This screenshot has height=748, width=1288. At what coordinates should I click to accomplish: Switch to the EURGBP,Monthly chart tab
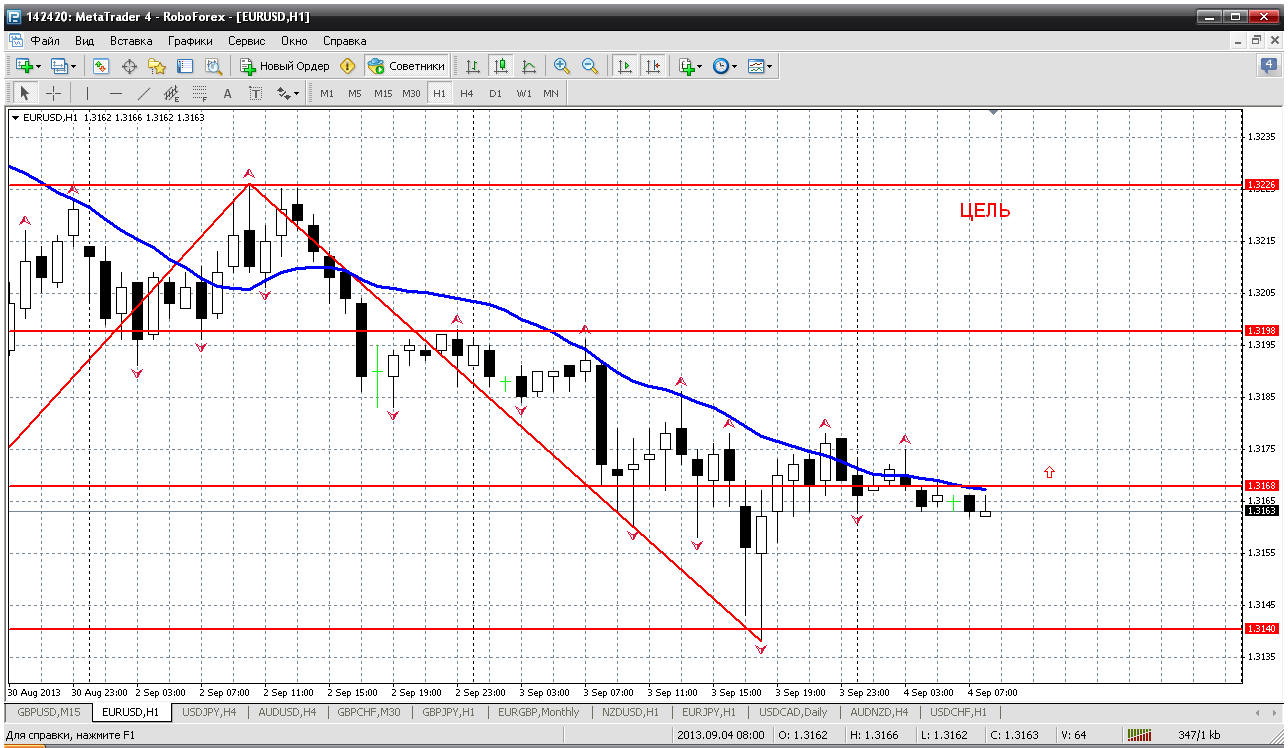[x=539, y=712]
